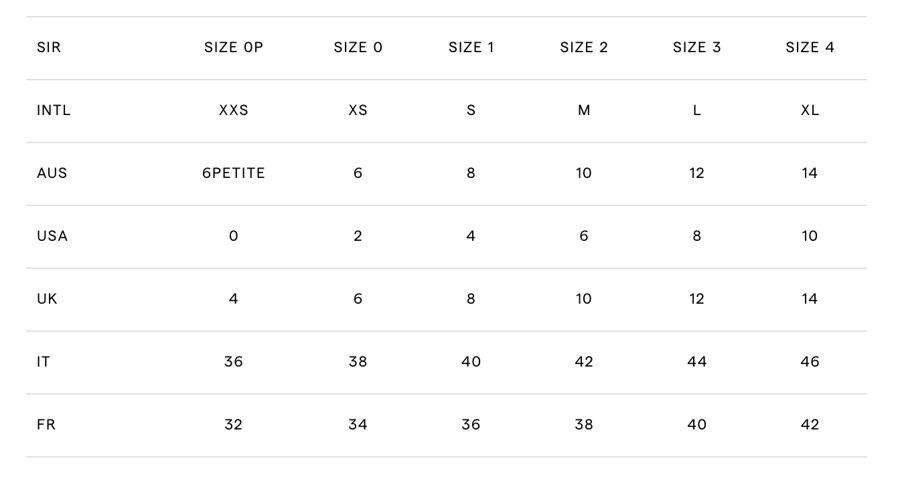Click the AUS row label
900x491 pixels.
(52, 173)
